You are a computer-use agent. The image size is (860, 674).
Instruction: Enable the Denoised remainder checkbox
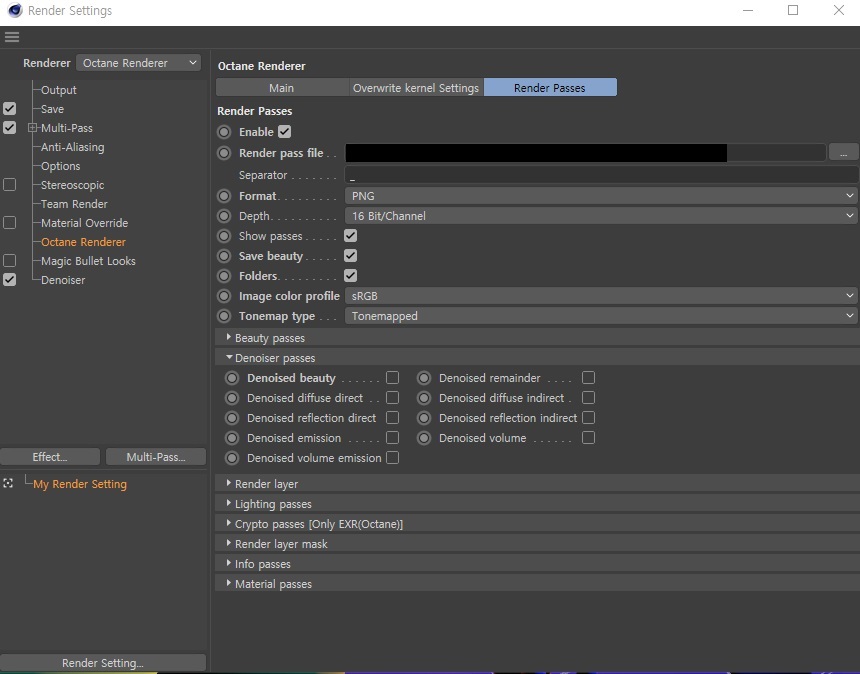pyautogui.click(x=589, y=378)
